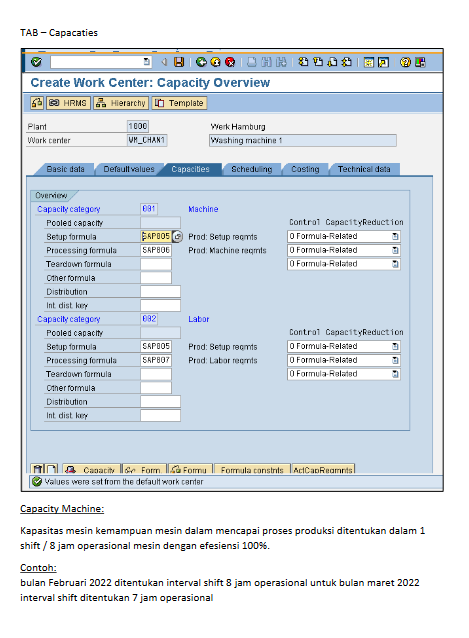Go to Next page icon
Viewport: 469px width, 638px height.
coord(332,62)
